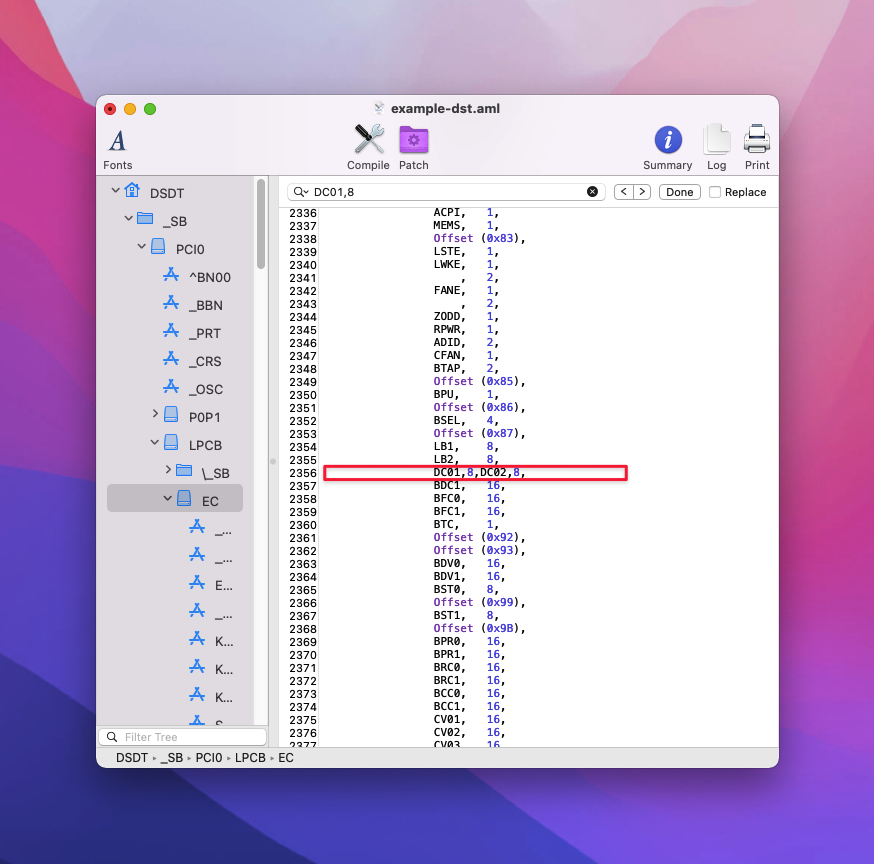The width and height of the screenshot is (874, 864).
Task: Clear the search field text
Action: 592,192
